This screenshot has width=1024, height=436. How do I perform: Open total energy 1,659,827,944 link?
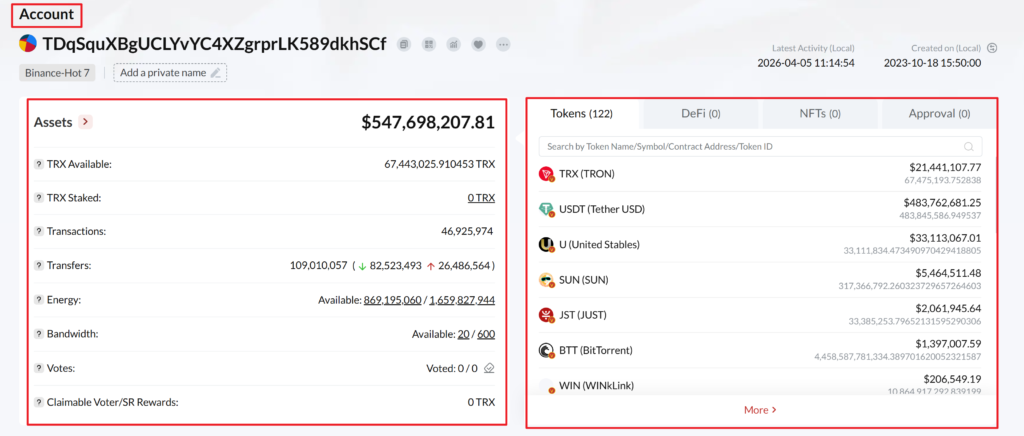462,300
